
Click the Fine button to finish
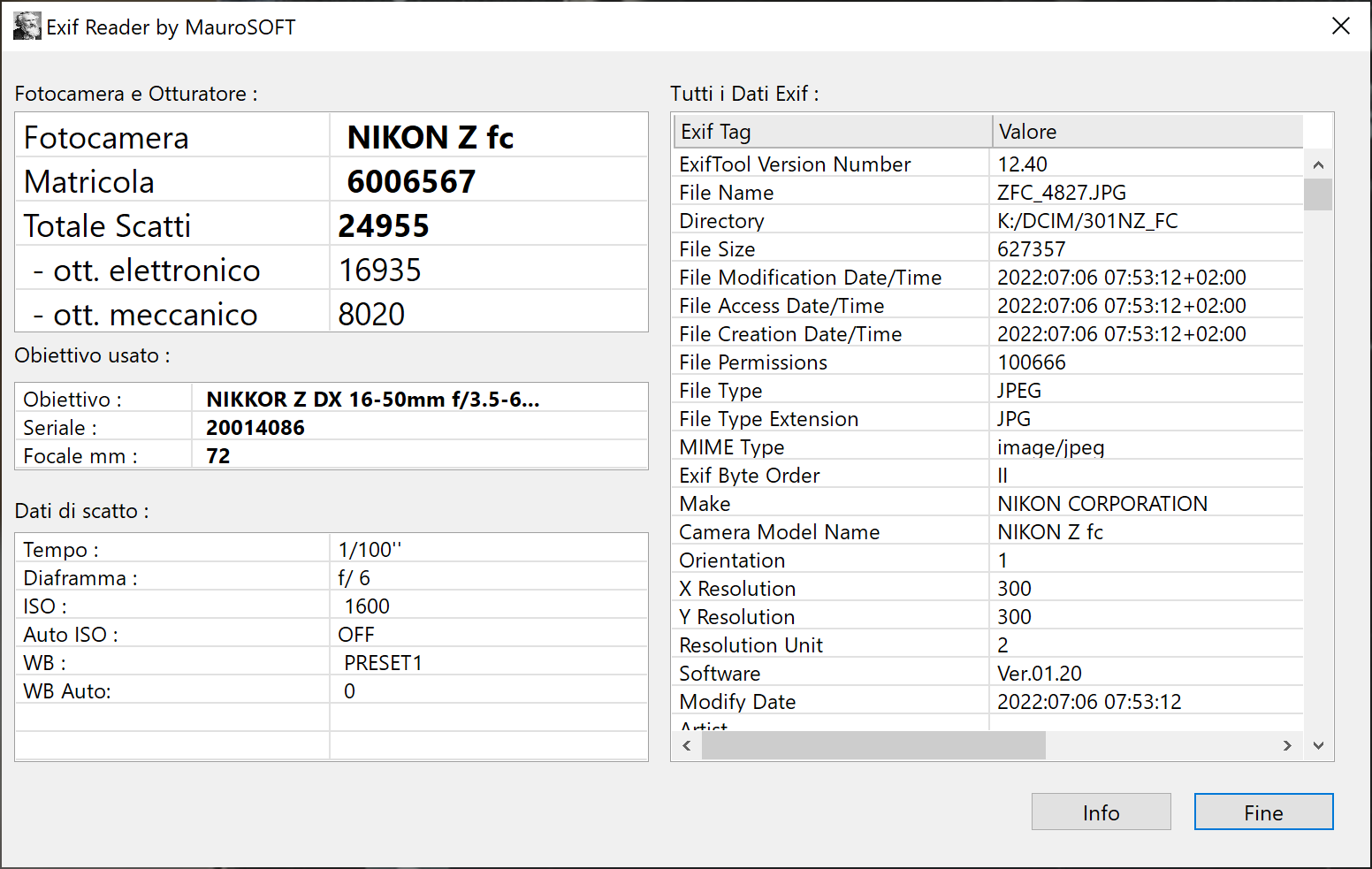pyautogui.click(x=1263, y=812)
